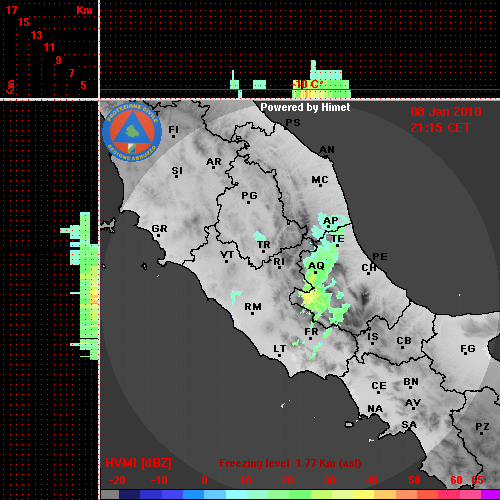Click the PS city label
This screenshot has height=500, width=500.
click(x=293, y=123)
